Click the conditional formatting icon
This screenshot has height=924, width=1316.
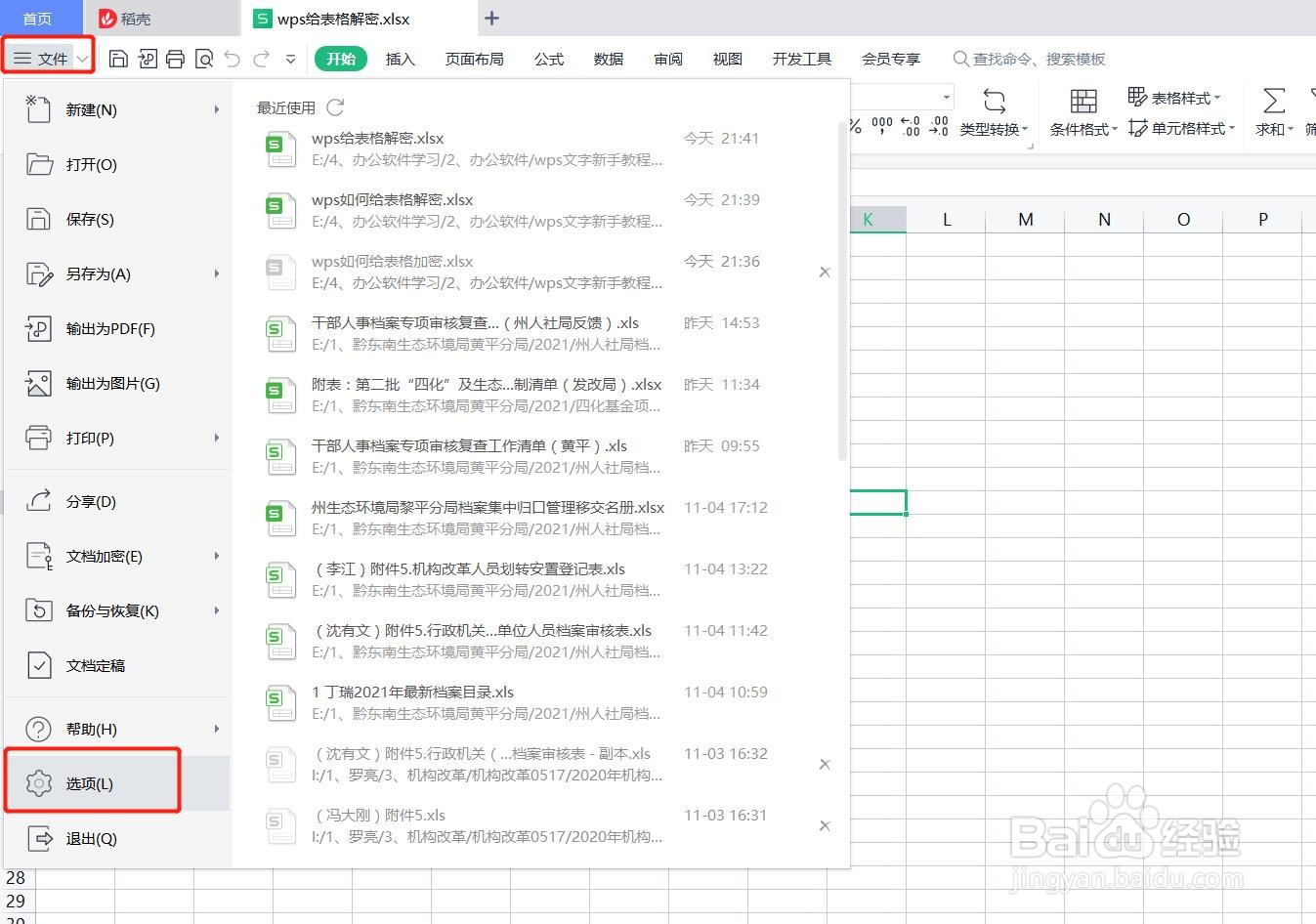coord(1083,102)
